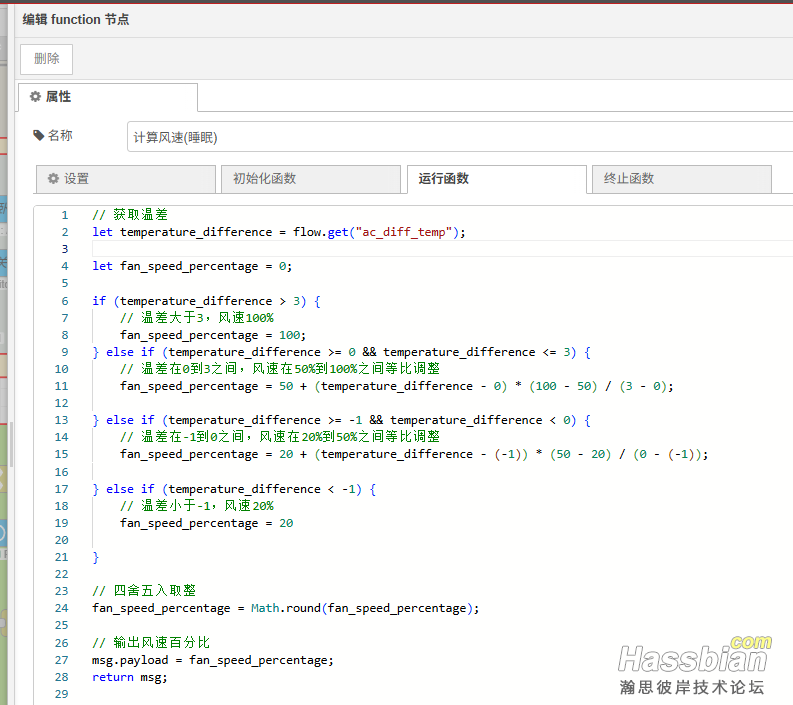This screenshot has height=705, width=793.
Task: Click 'if (temperature_difference > 3) {' on line 6
Action: tap(206, 301)
